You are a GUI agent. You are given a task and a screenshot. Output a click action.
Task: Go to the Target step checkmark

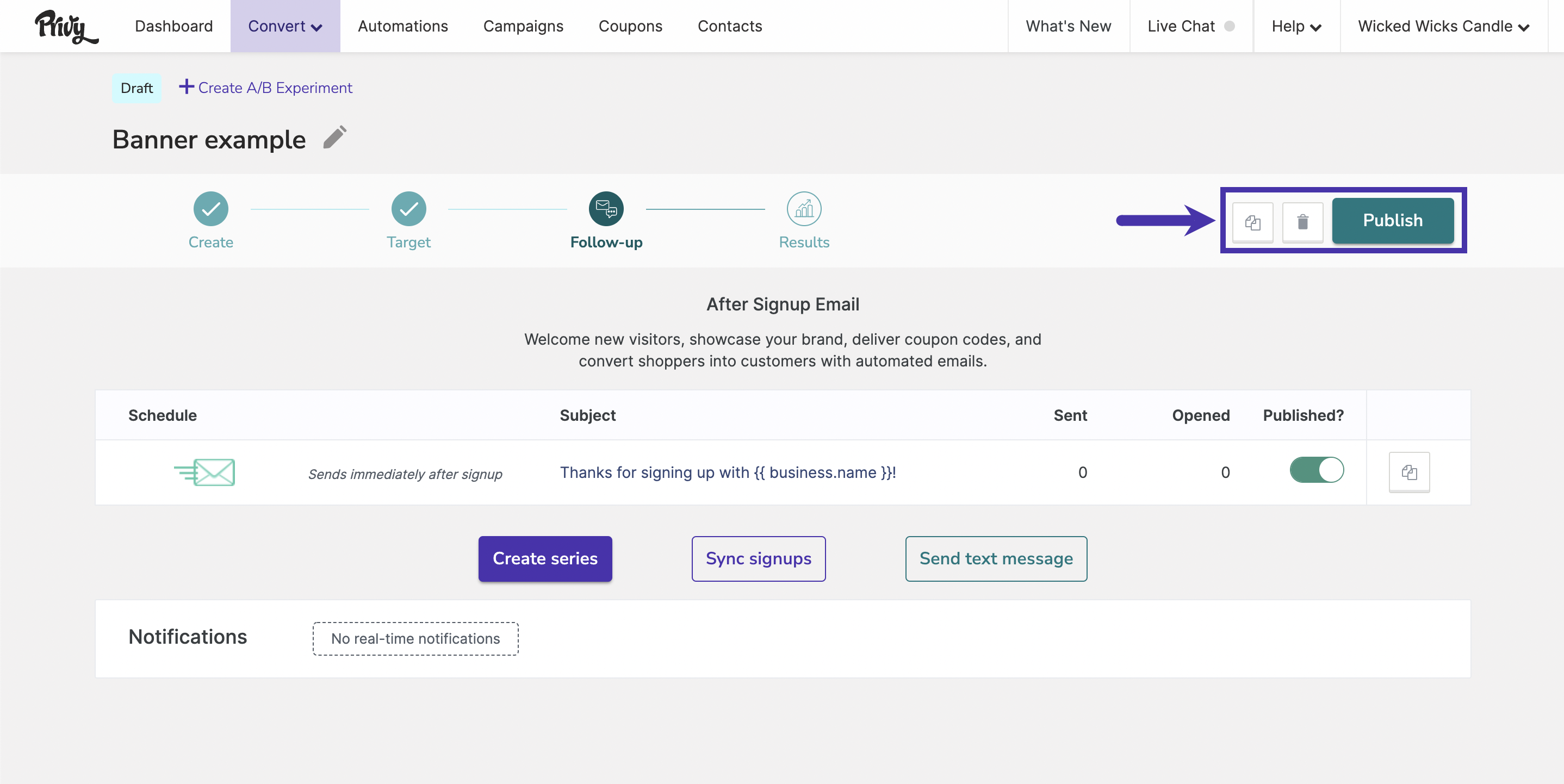click(408, 209)
